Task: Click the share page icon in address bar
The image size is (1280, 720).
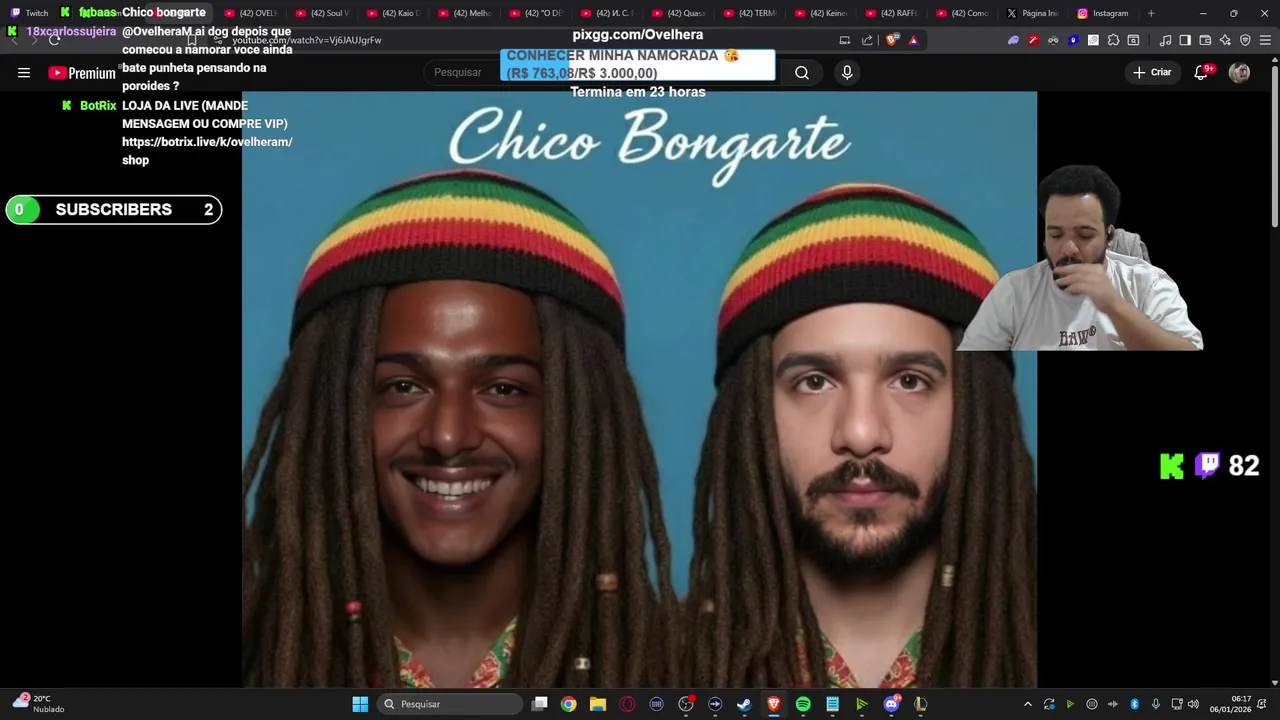Action: 867,40
